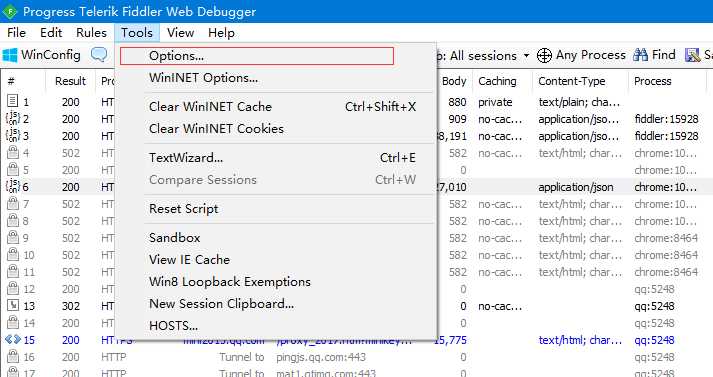Select the lock icon of session 10
Image resolution: width=713 pixels, height=377 pixels.
(x=13, y=254)
